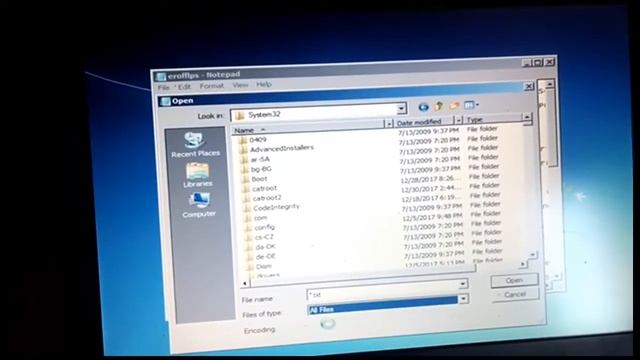The width and height of the screenshot is (640, 360).
Task: Open the View Menu icon
Action: pos(471,105)
